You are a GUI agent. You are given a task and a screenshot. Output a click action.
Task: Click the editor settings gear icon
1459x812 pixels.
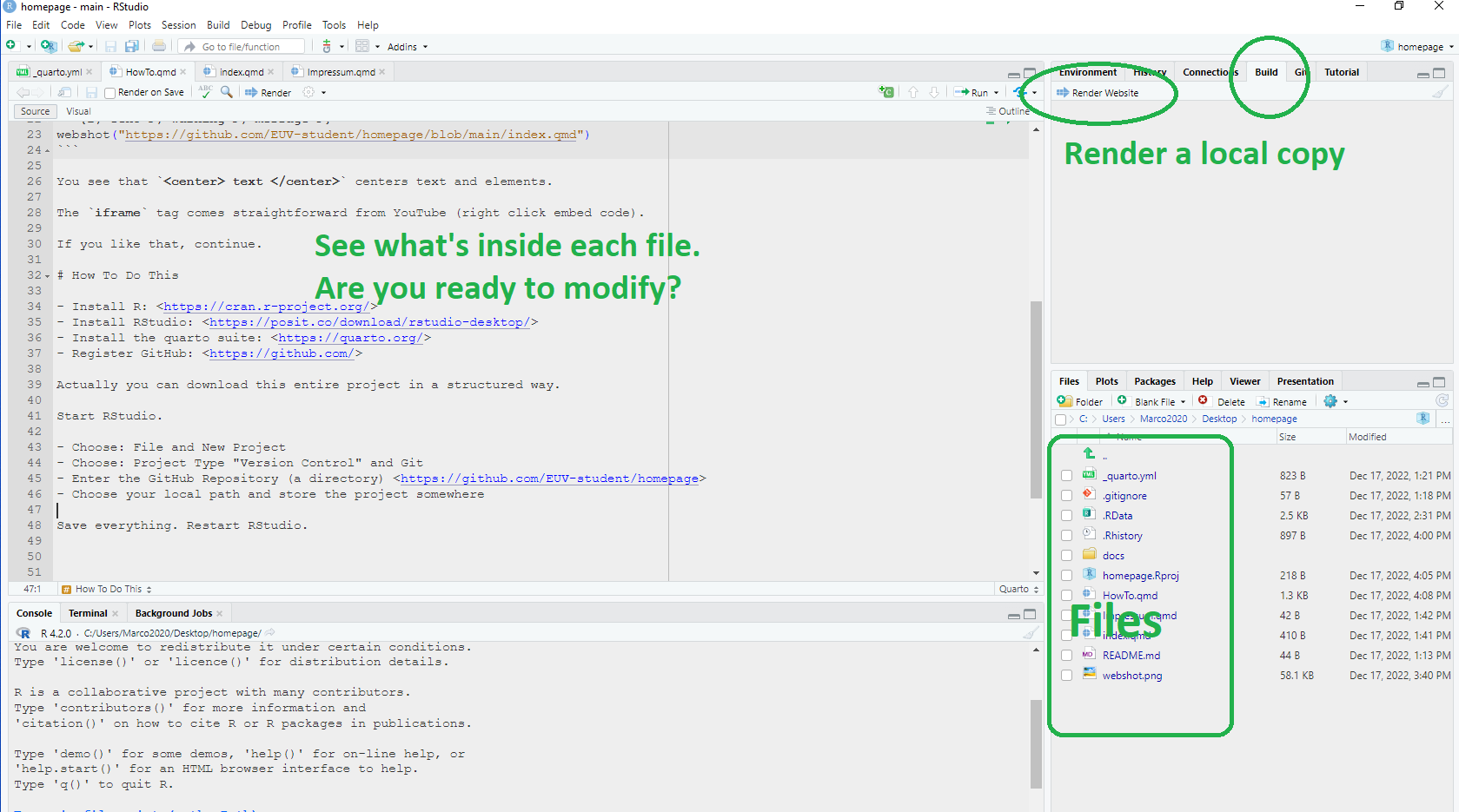coord(308,92)
